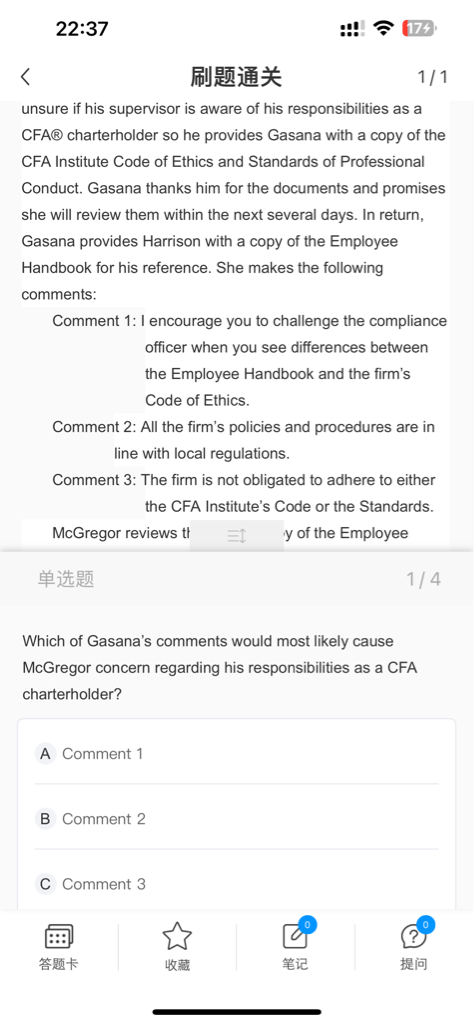Image resolution: width=474 pixels, height=1024 pixels.
Task: Tap the question mark ask icon
Action: [x=413, y=938]
